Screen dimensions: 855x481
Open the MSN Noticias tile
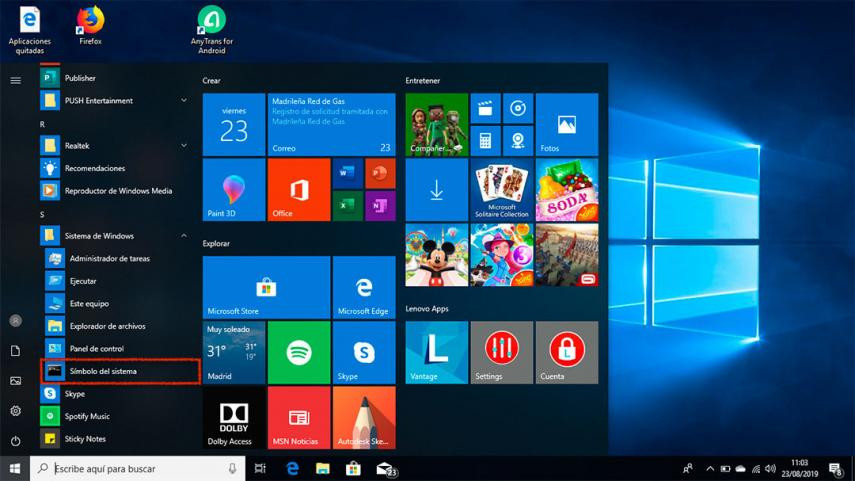tap(299, 418)
